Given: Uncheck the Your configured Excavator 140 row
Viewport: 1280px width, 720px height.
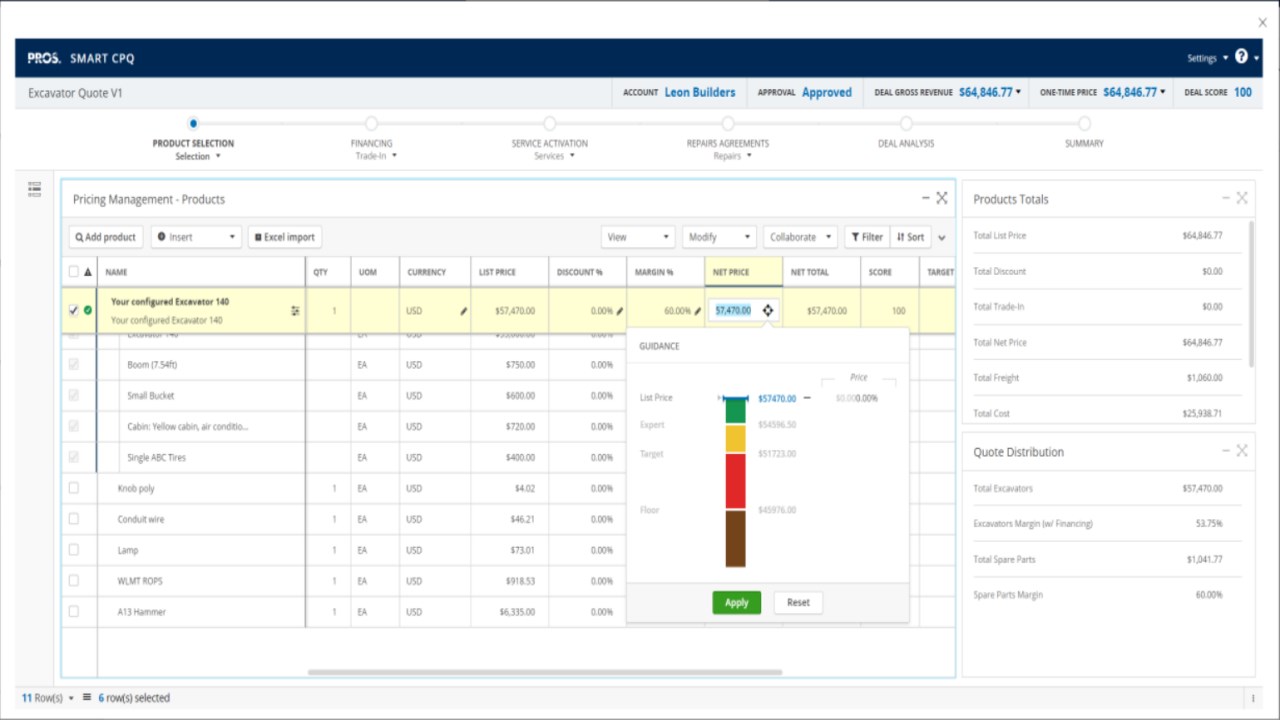Looking at the screenshot, I should [x=73, y=311].
